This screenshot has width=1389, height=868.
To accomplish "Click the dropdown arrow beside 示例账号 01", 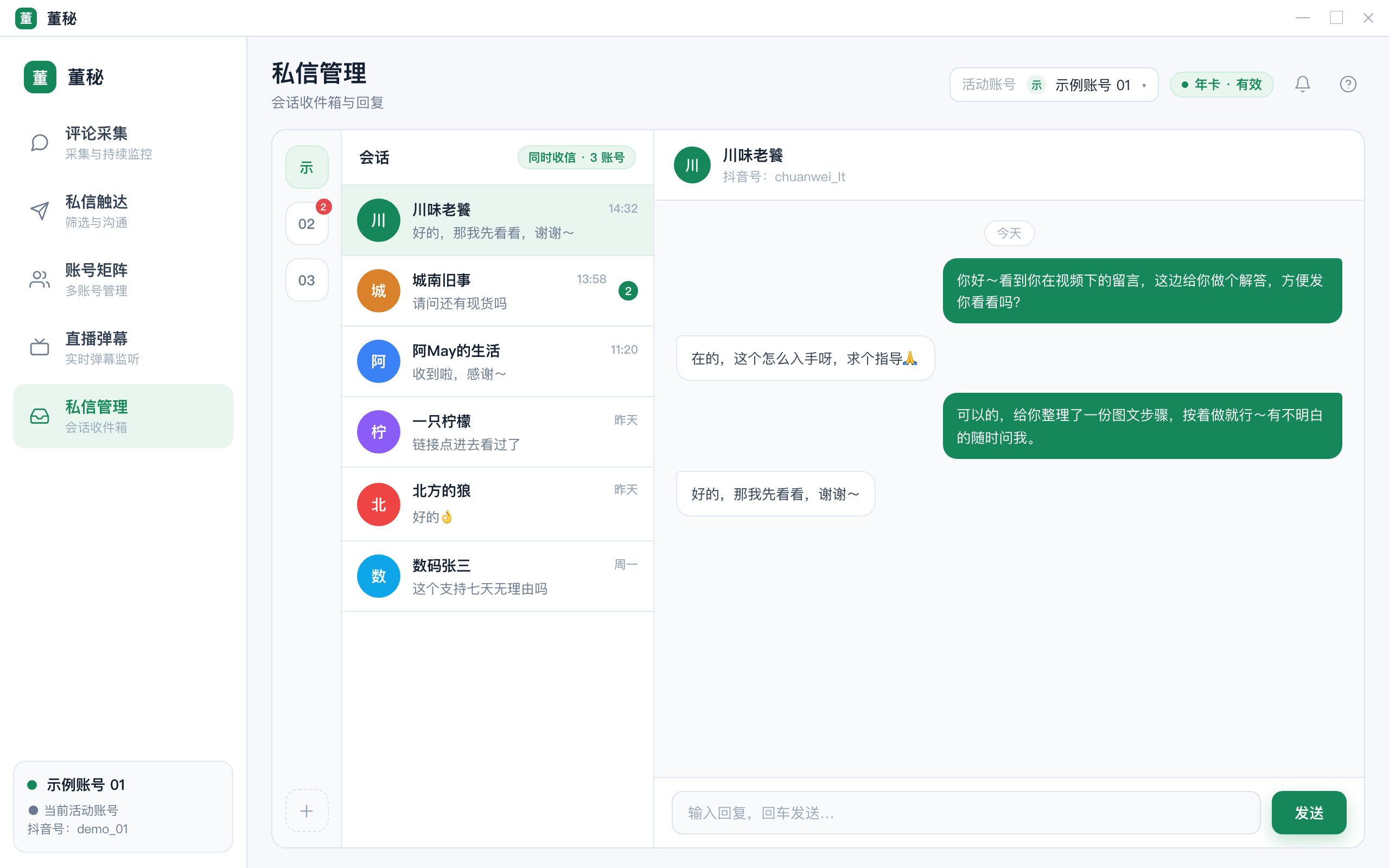I will click(1144, 86).
